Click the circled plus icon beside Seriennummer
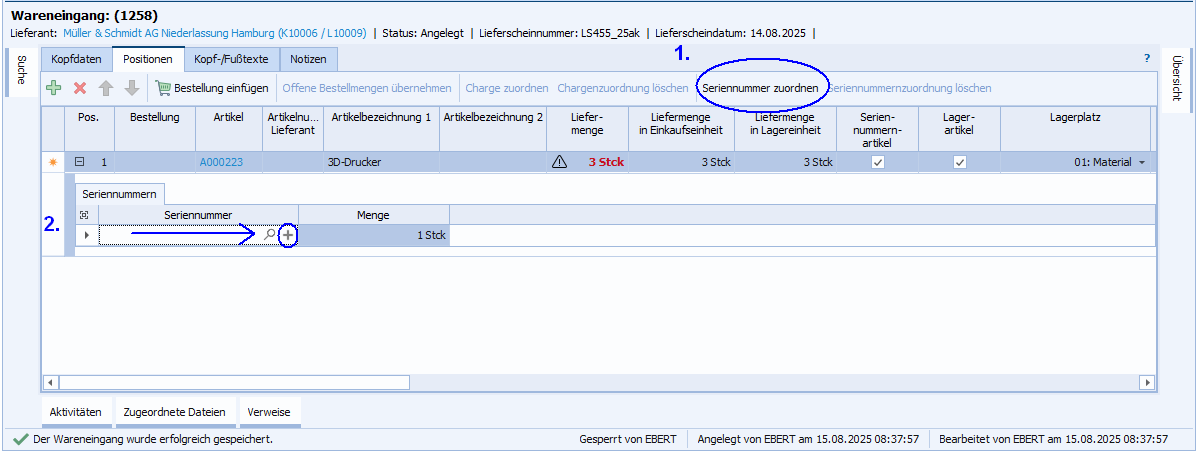This screenshot has height=453, width=1197. click(288, 235)
